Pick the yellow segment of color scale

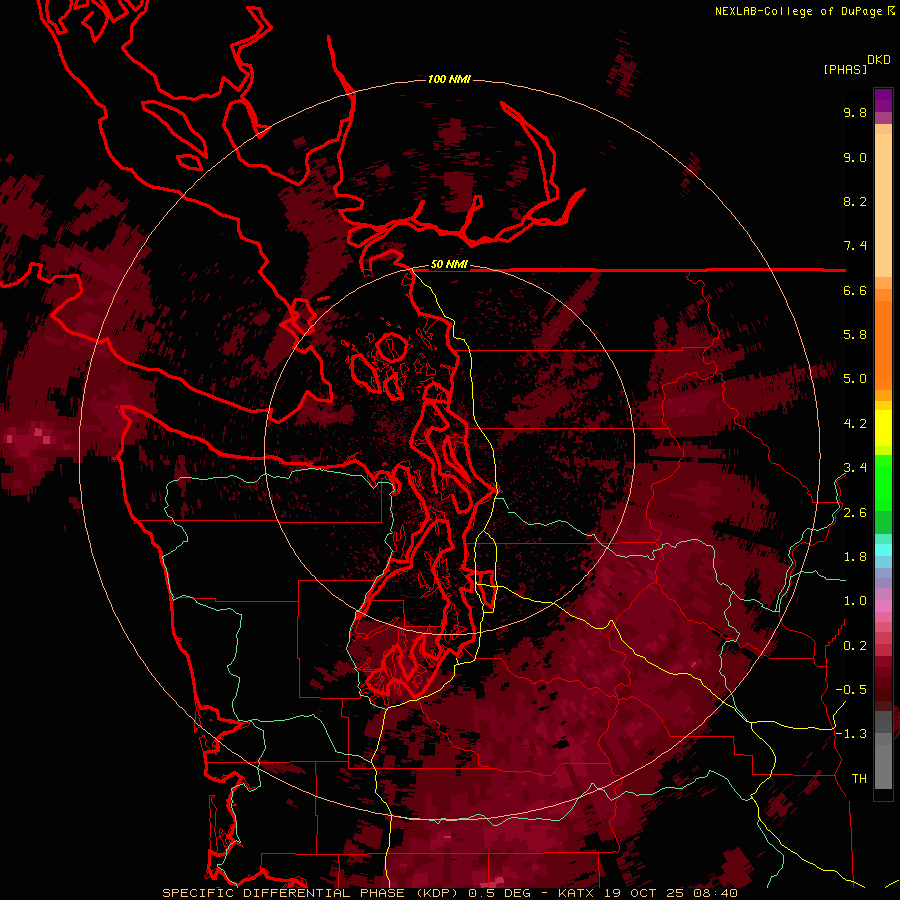[x=883, y=428]
